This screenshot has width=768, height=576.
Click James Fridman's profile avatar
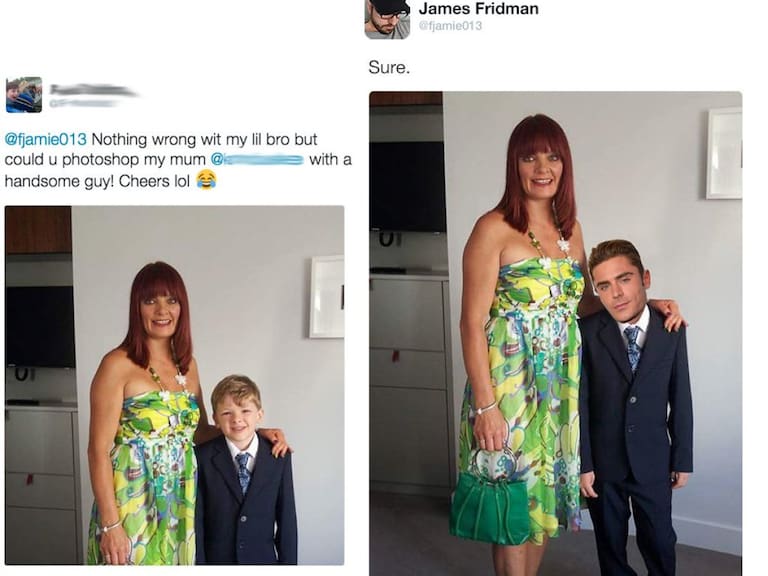pyautogui.click(x=387, y=19)
